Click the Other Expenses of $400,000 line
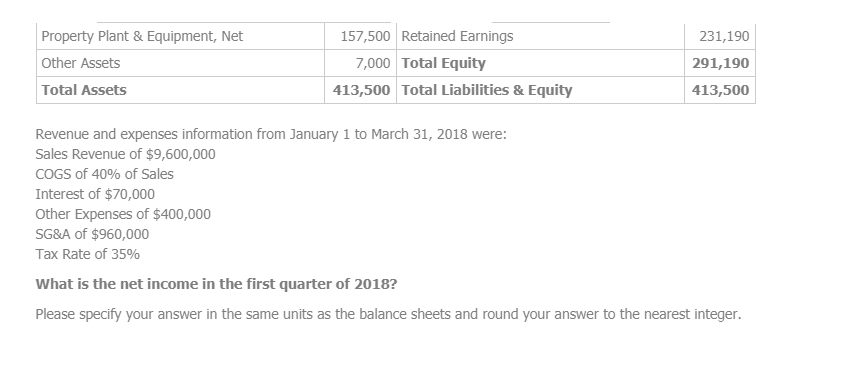This screenshot has width=849, height=375. coord(123,214)
